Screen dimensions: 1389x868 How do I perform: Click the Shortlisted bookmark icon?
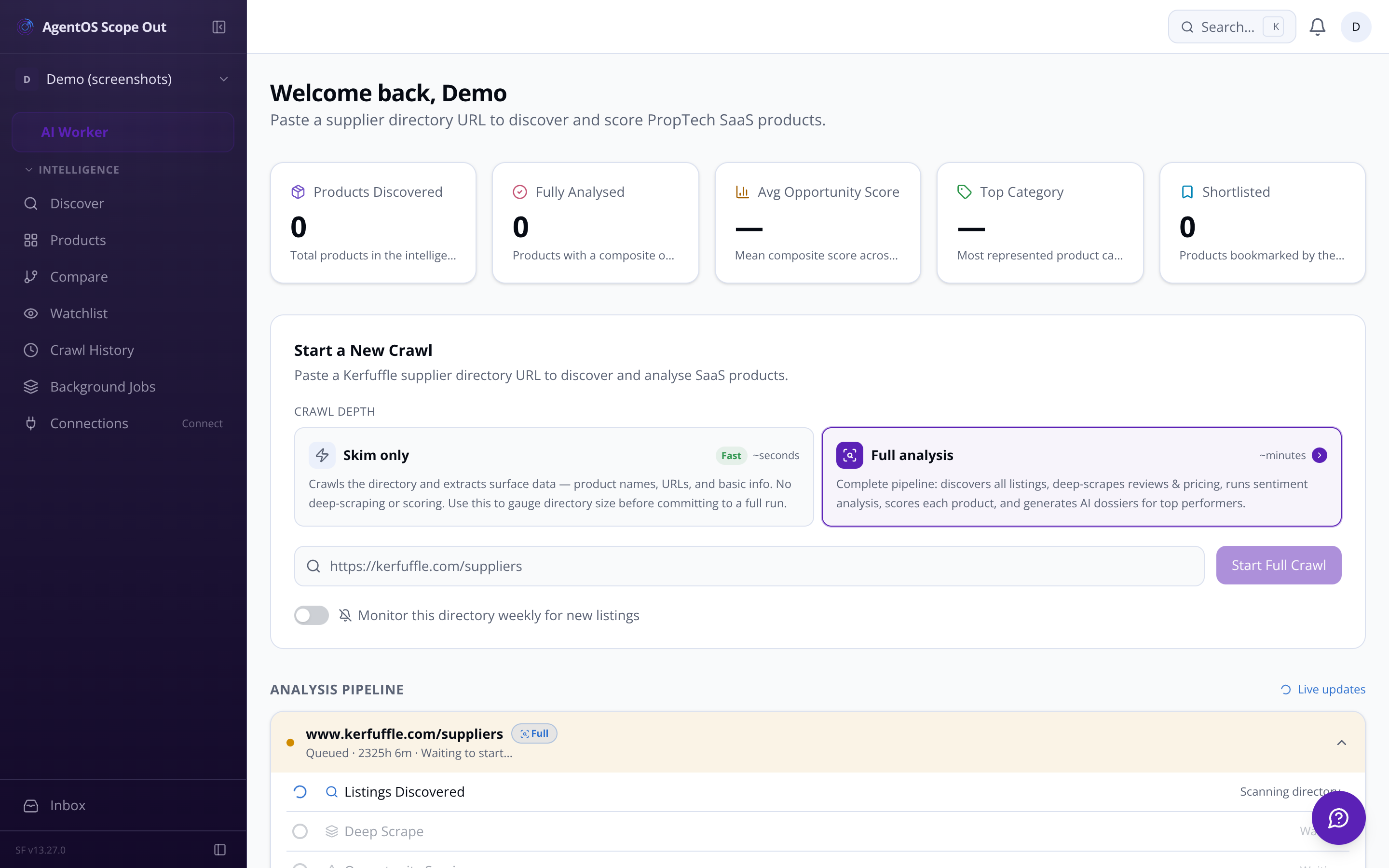[1187, 192]
